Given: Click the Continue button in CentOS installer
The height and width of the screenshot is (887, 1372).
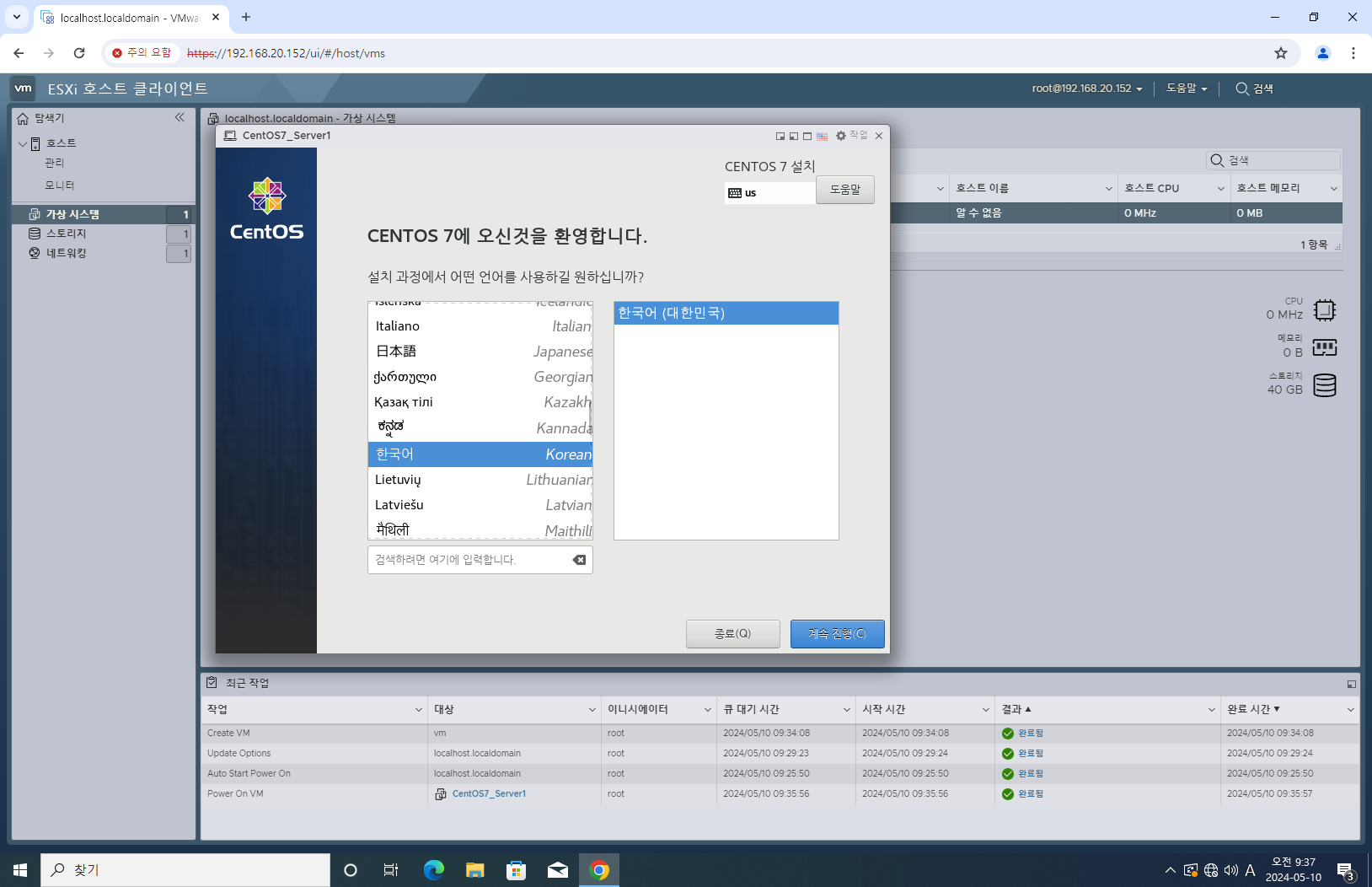Looking at the screenshot, I should (x=838, y=634).
